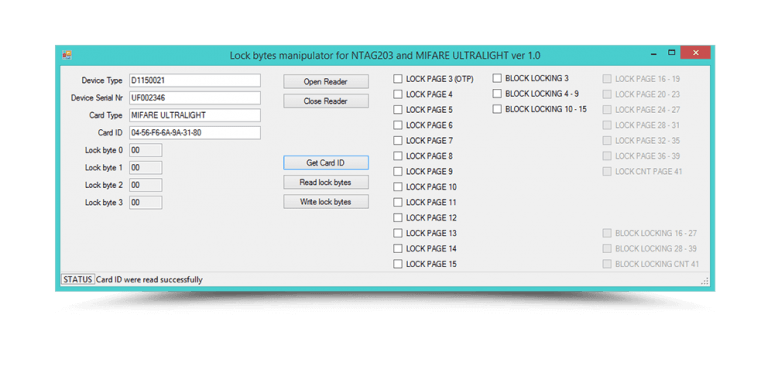Click the STATUS label in status bar
This screenshot has width=768, height=373.
(x=78, y=280)
